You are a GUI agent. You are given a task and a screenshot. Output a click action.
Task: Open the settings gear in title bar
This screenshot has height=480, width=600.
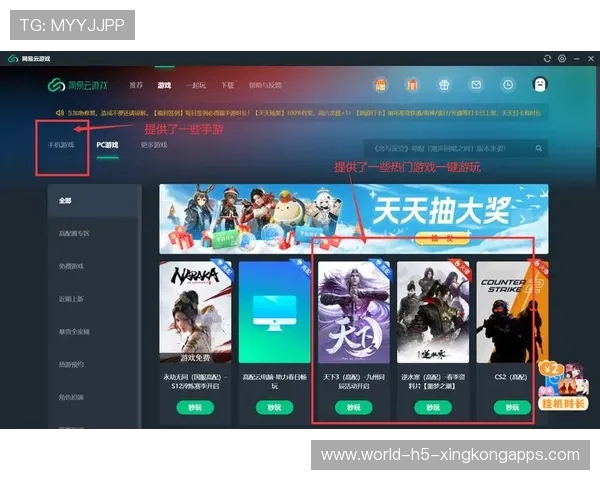click(x=562, y=58)
